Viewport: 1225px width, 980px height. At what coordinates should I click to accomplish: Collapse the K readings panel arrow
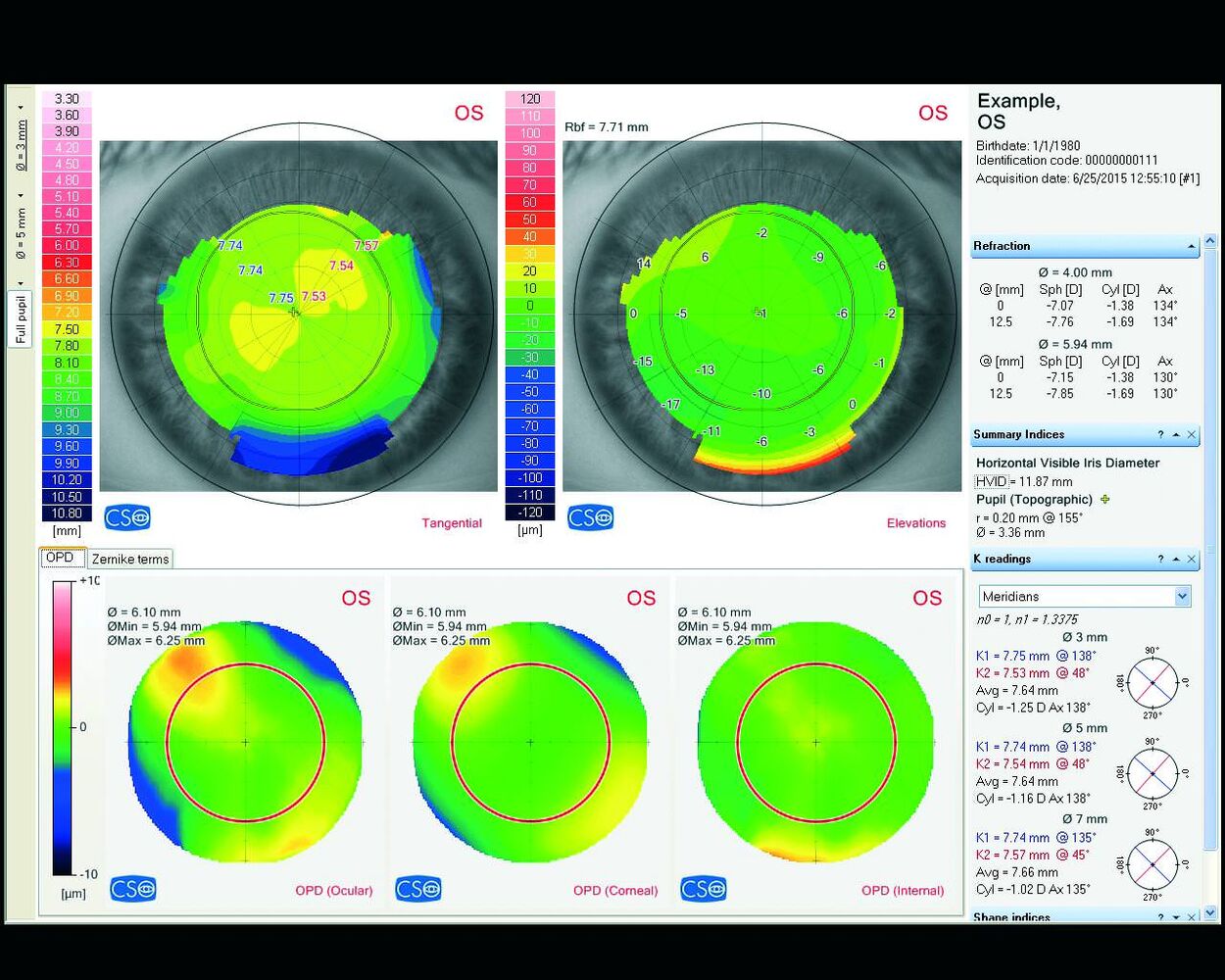click(1176, 560)
